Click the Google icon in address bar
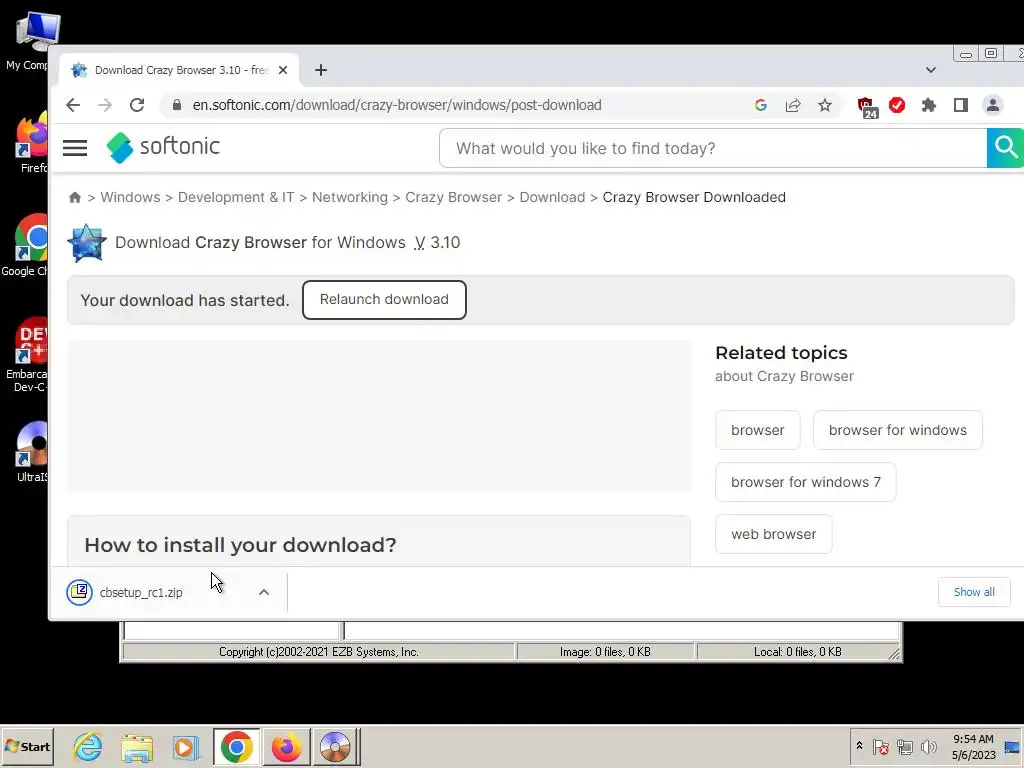This screenshot has width=1024, height=768. (760, 105)
